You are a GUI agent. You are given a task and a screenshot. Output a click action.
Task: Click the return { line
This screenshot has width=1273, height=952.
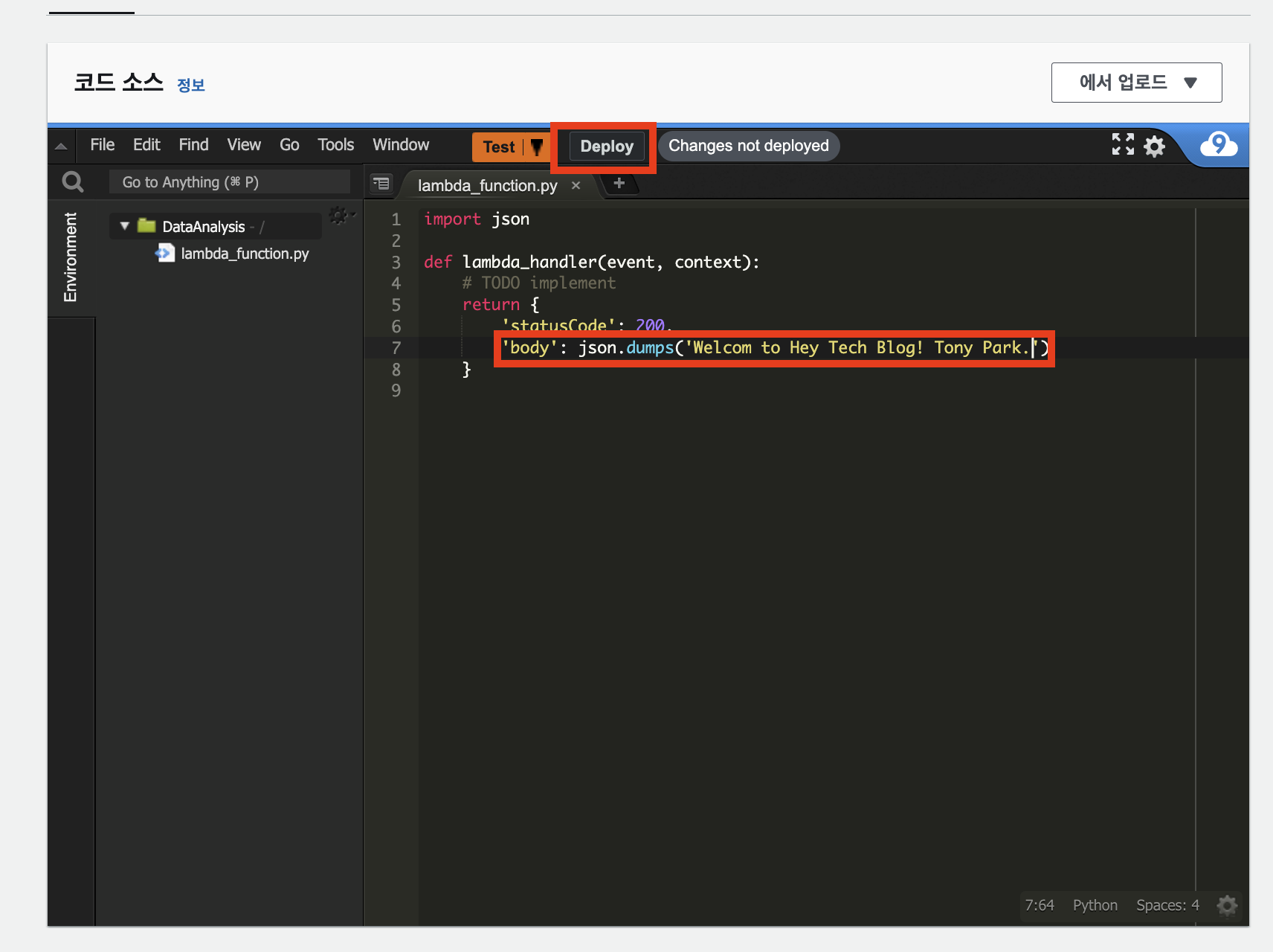coord(500,305)
